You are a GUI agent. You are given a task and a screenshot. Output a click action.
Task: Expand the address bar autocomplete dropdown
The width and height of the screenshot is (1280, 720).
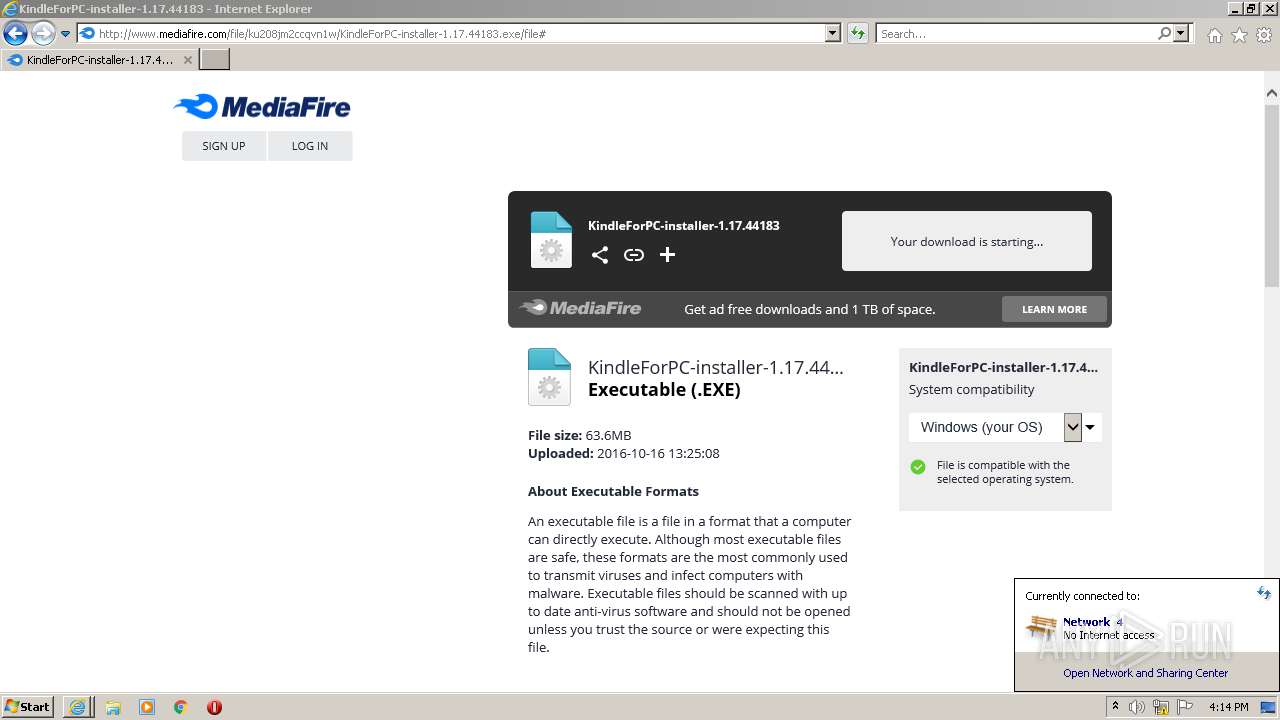coord(833,34)
